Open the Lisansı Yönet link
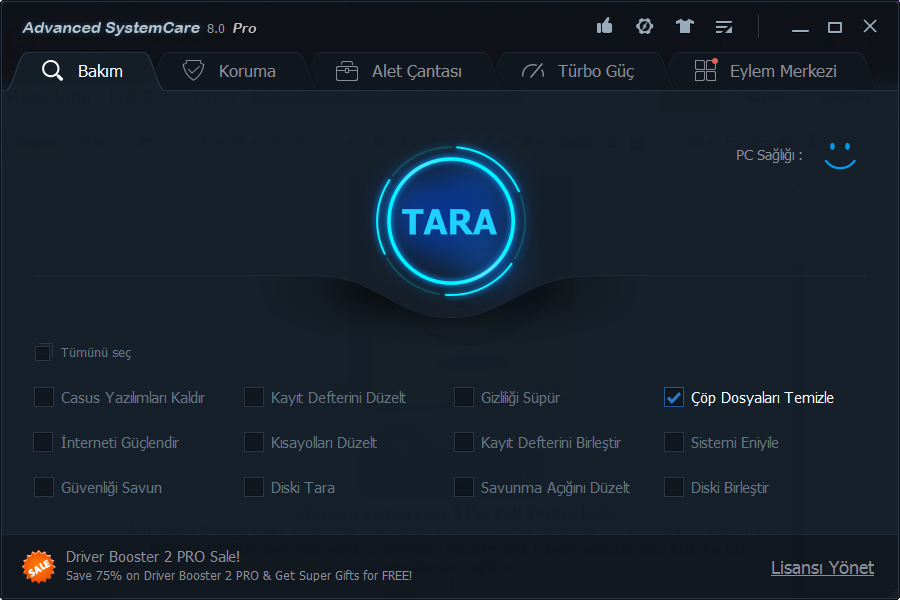 822,568
